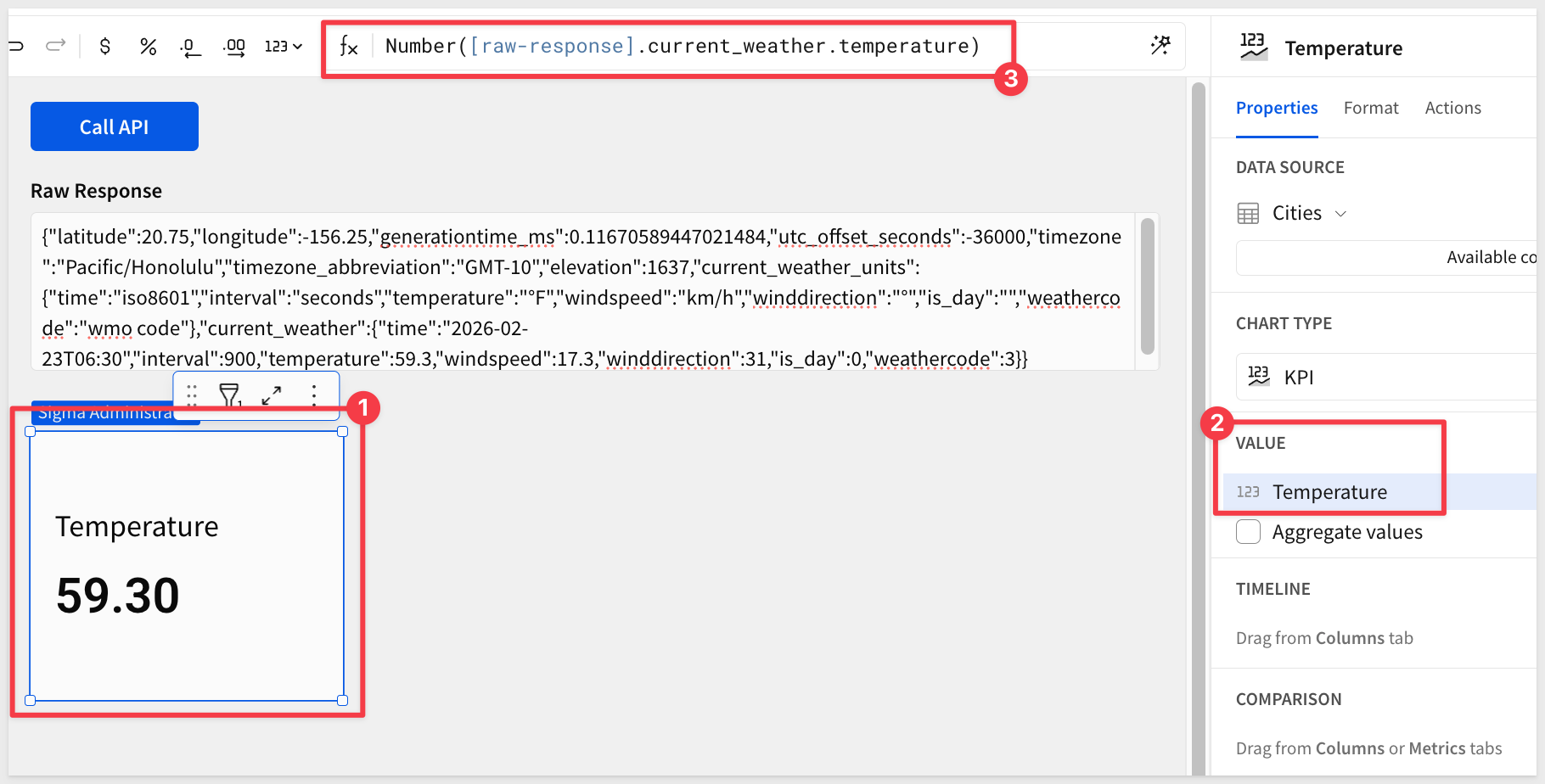Switch to the Format tab
The width and height of the screenshot is (1545, 784).
point(1370,108)
